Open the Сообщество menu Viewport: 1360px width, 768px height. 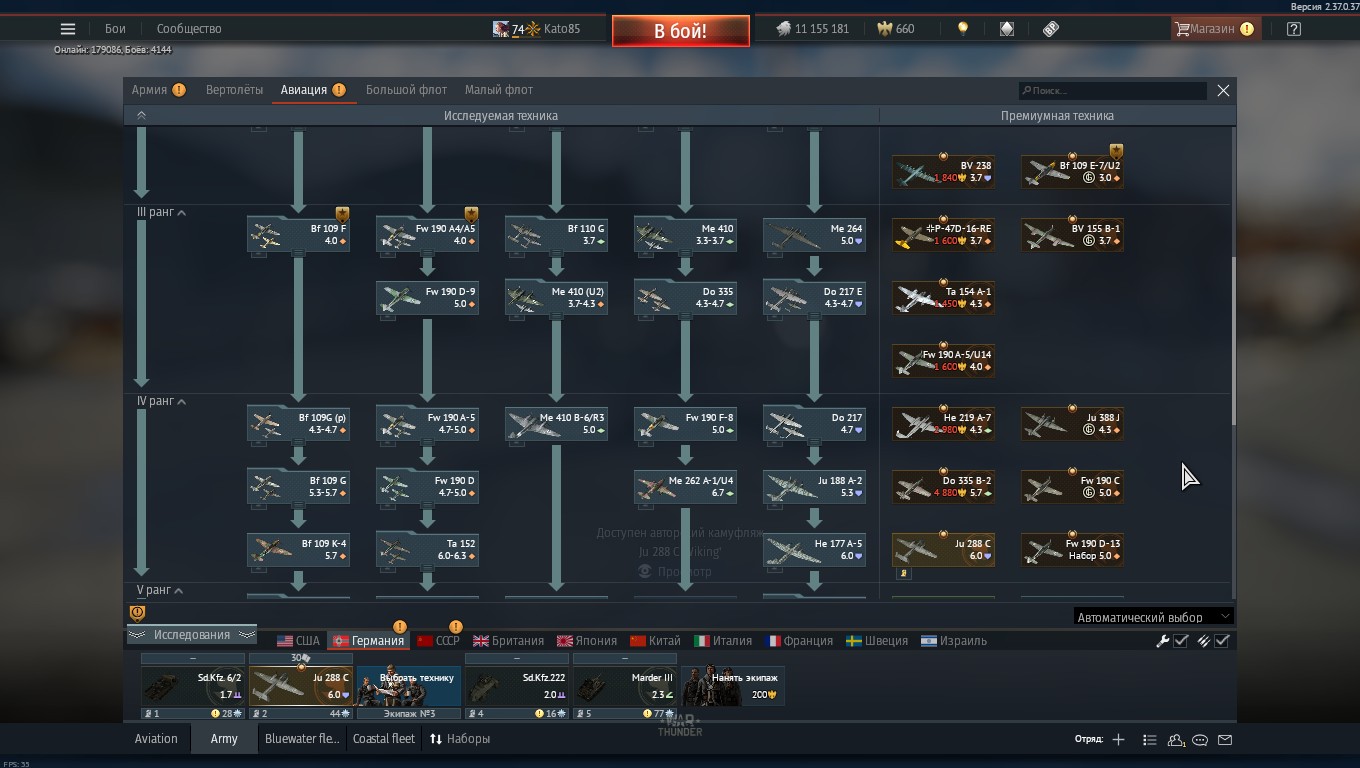point(189,29)
